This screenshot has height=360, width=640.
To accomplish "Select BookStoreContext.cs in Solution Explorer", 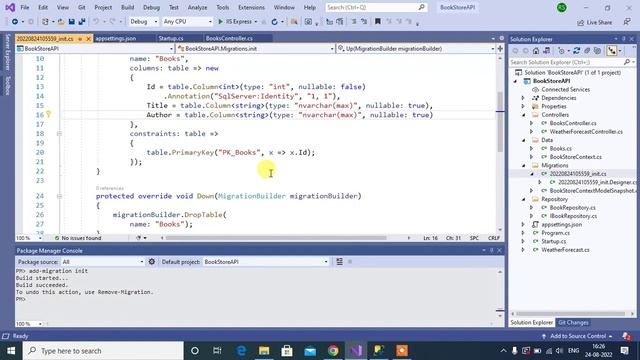I will coord(576,157).
